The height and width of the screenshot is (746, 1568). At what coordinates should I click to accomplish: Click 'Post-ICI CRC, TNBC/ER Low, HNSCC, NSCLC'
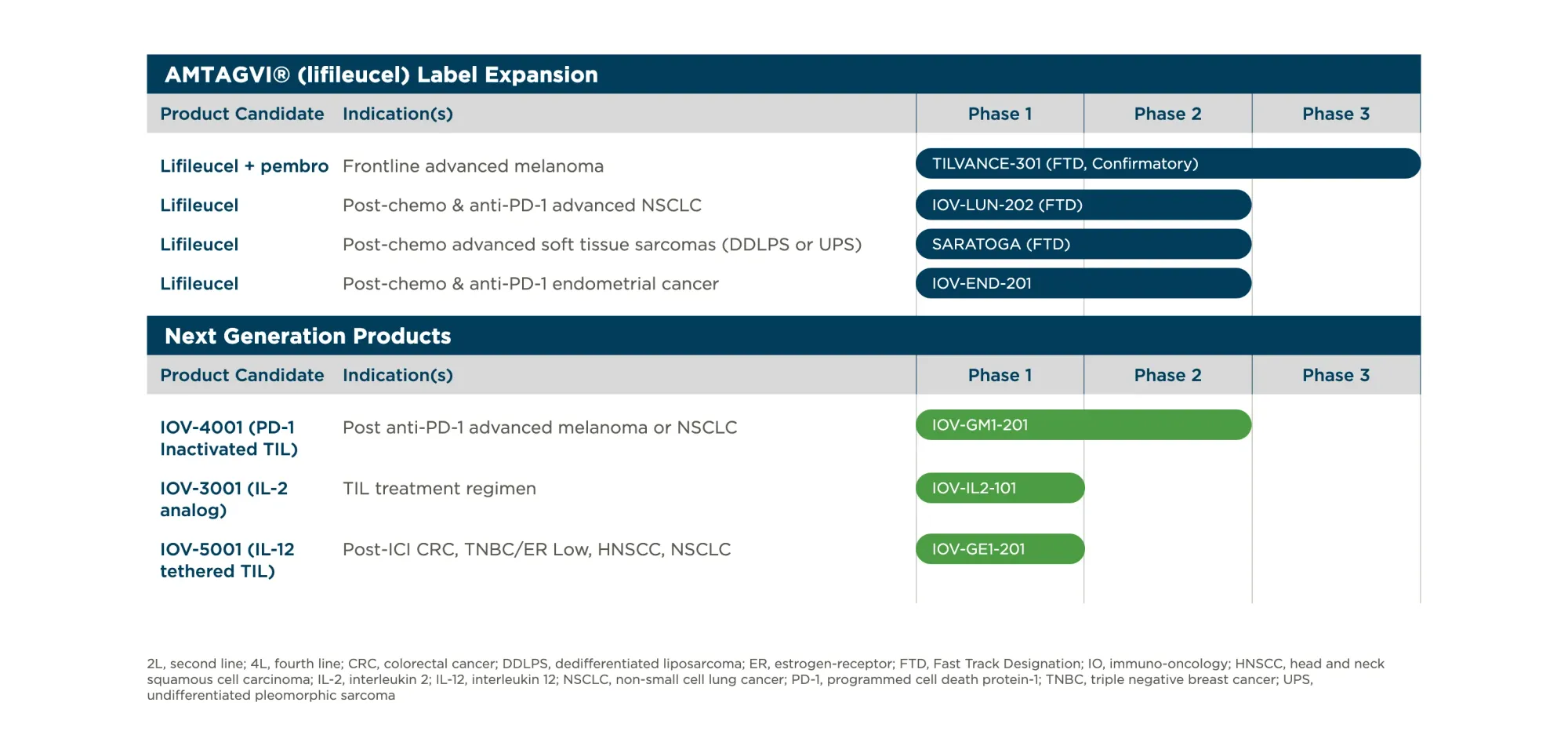pos(536,549)
